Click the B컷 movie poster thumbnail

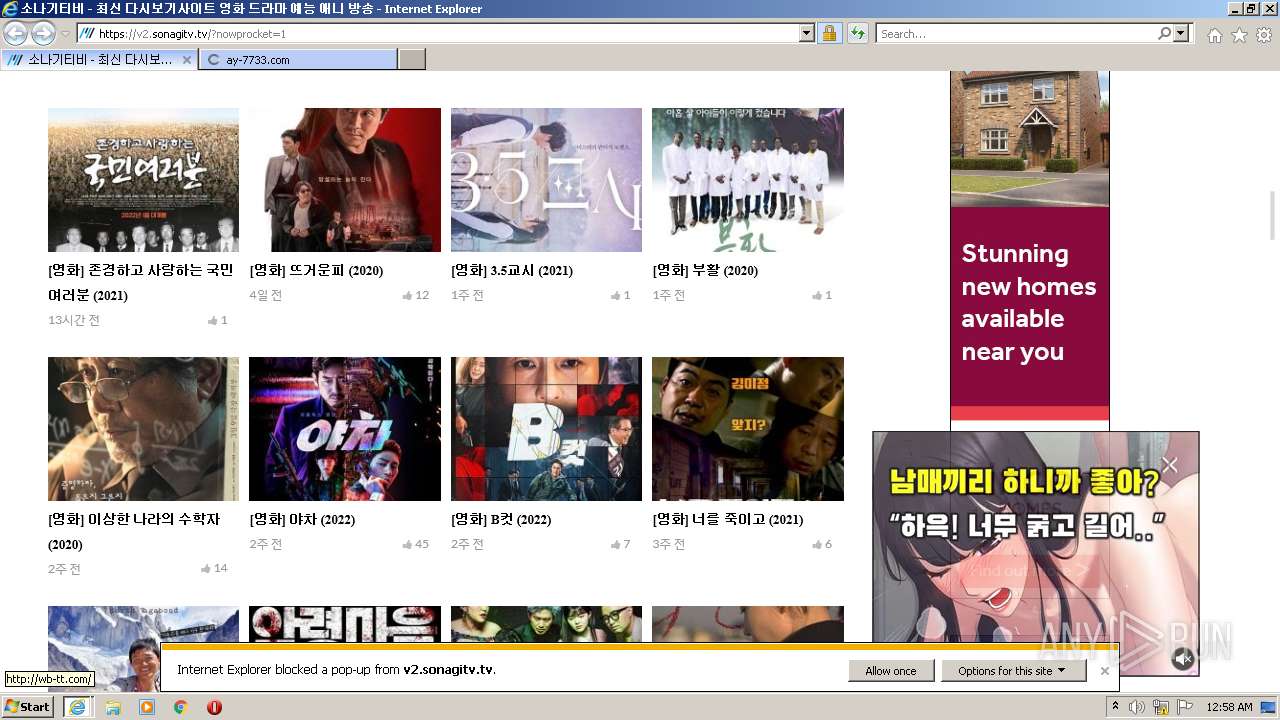coord(546,429)
